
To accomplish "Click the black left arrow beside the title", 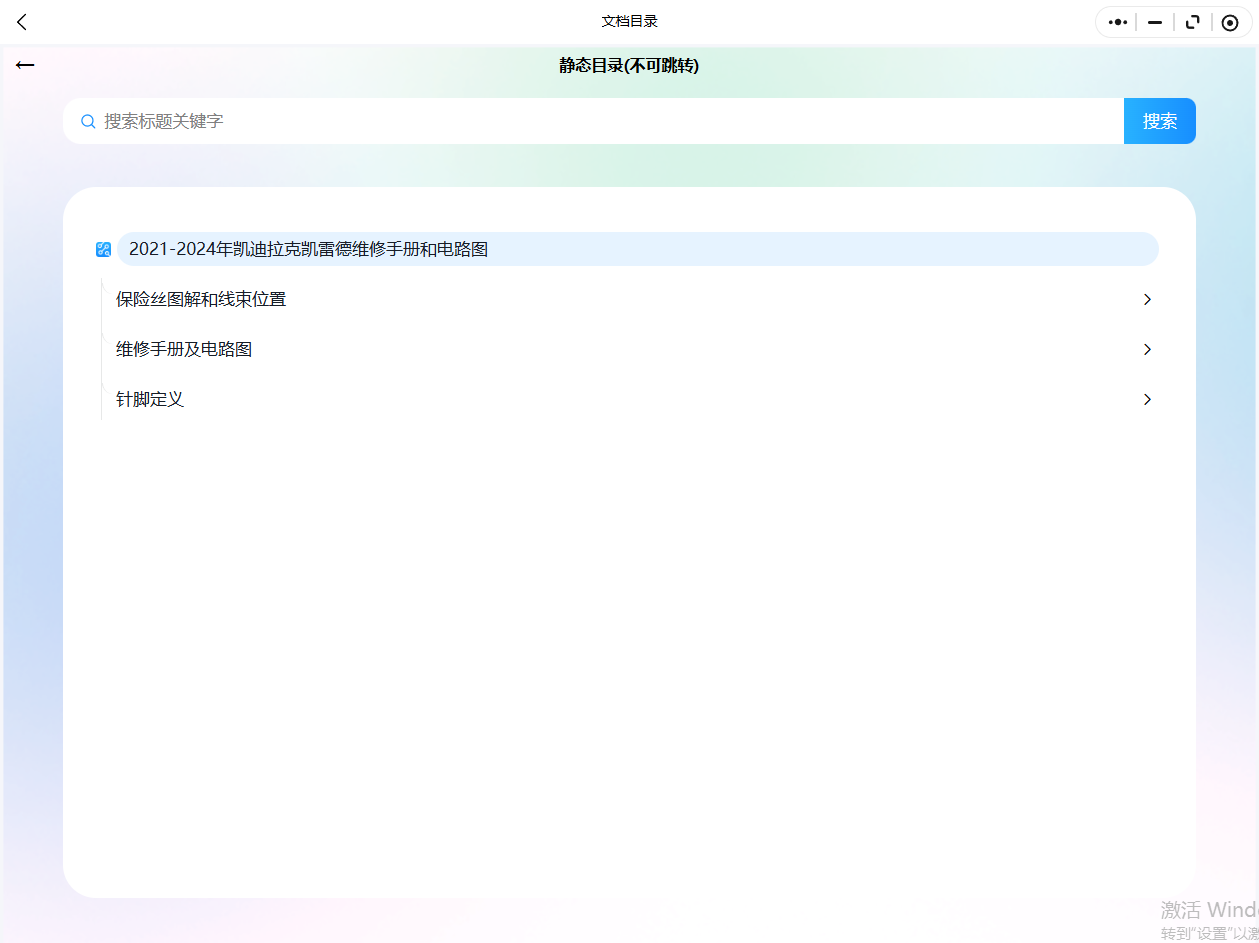I will (25, 65).
